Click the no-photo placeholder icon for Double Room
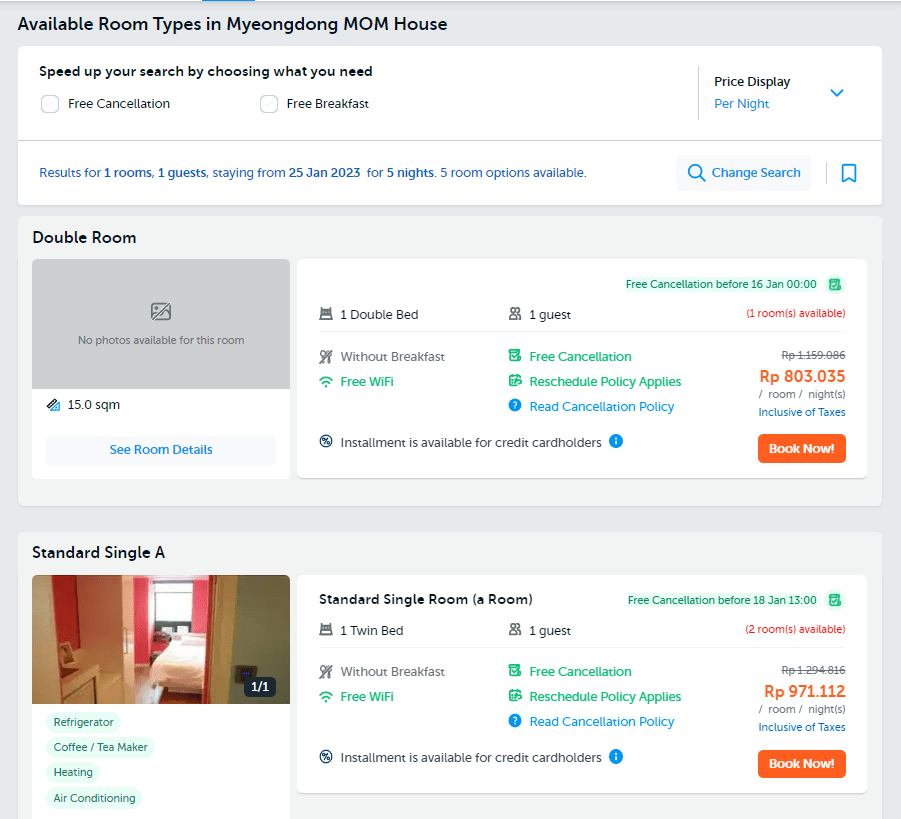901x819 pixels. tap(161, 311)
